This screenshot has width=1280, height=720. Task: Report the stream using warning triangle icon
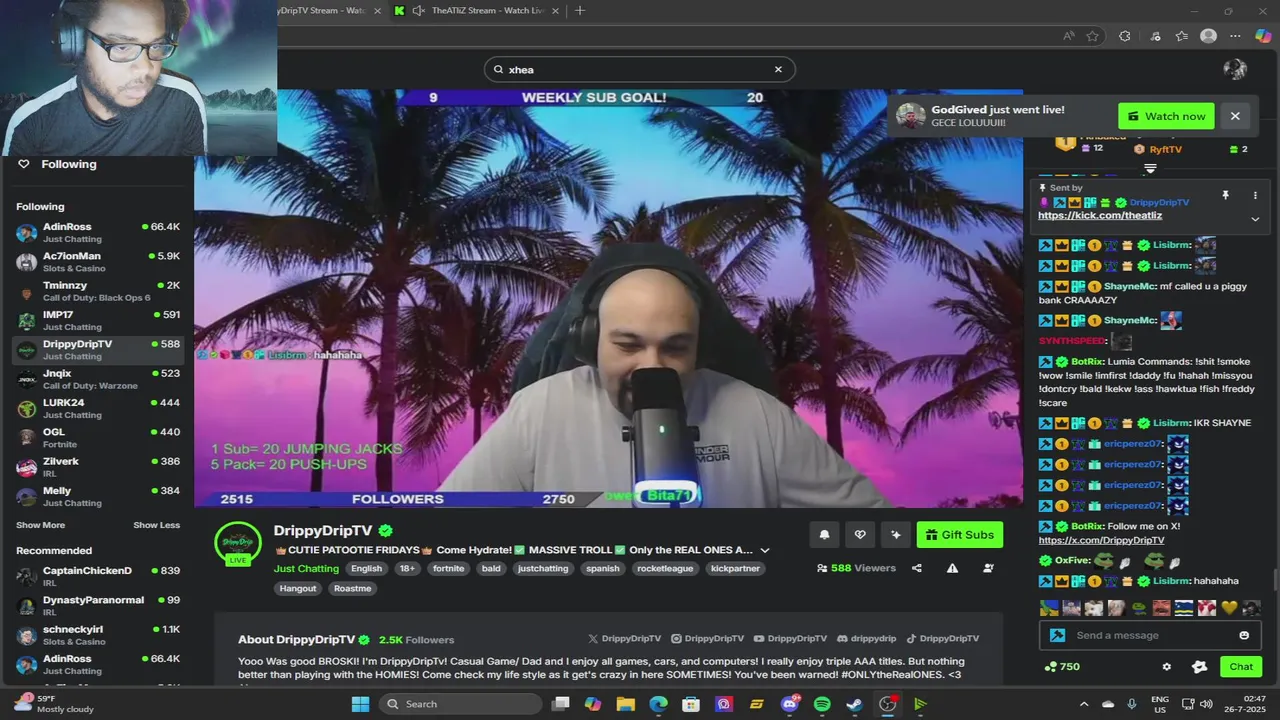(952, 568)
